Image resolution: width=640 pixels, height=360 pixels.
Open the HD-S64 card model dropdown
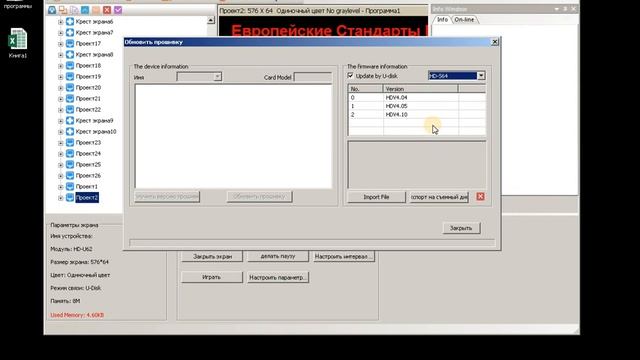click(x=481, y=76)
